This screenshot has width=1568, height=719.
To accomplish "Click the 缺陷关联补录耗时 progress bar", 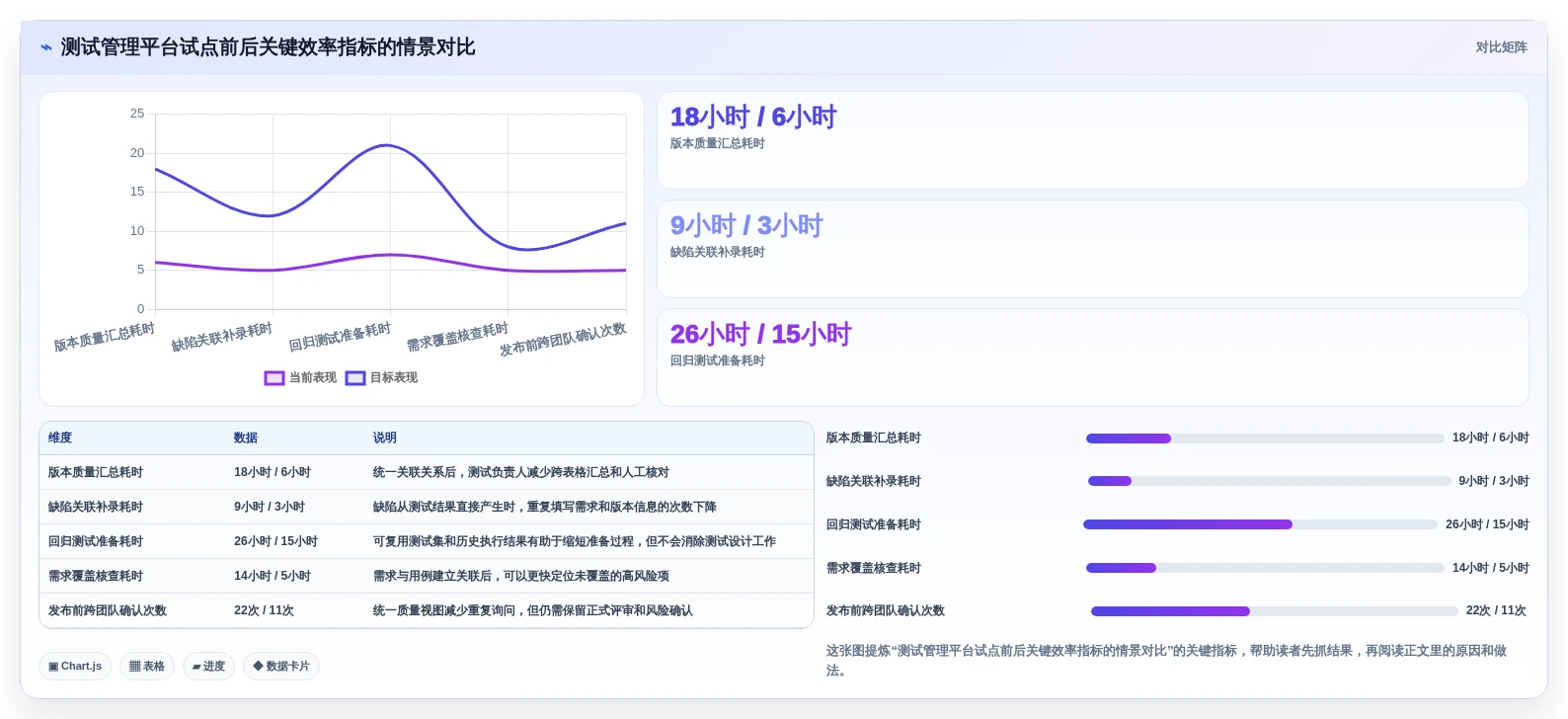I will [1270, 482].
